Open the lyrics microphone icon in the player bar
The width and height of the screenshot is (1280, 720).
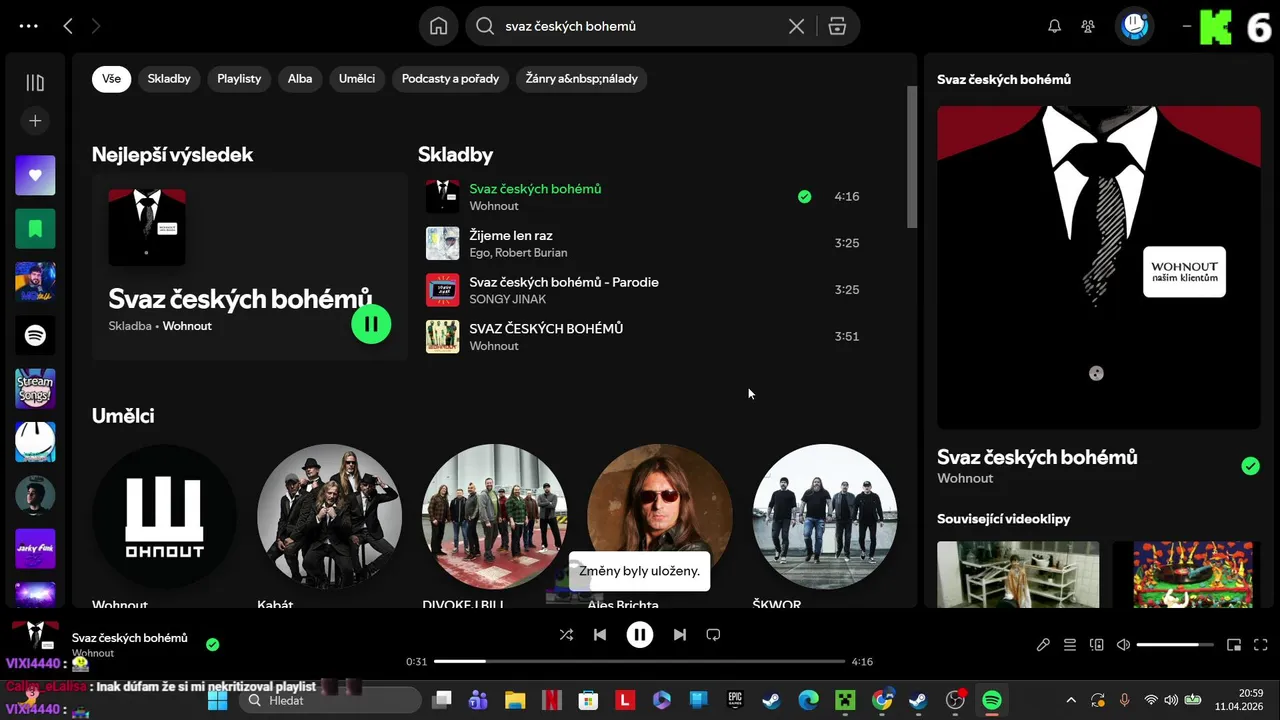(1043, 645)
